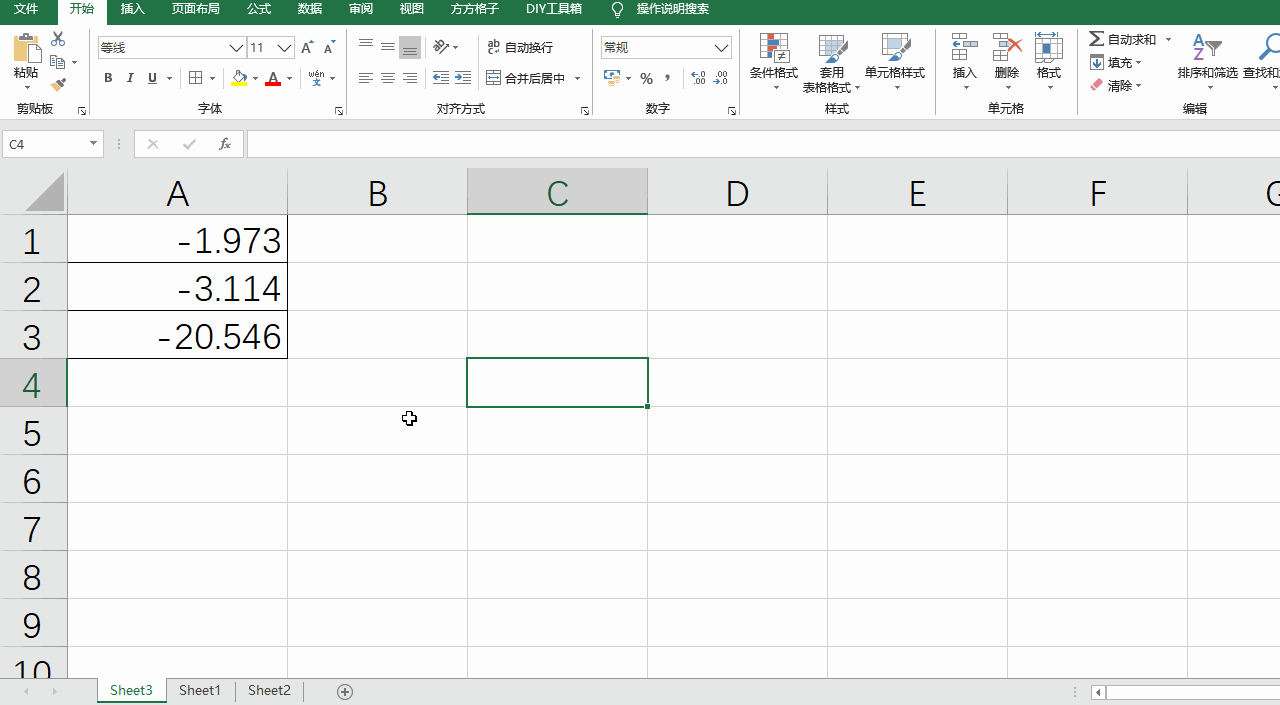Click the text orientation icon
The height and width of the screenshot is (705, 1280).
tap(441, 47)
